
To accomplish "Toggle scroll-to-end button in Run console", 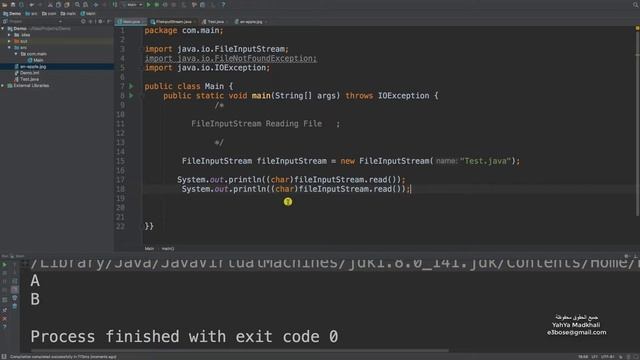I will (x=14, y=289).
